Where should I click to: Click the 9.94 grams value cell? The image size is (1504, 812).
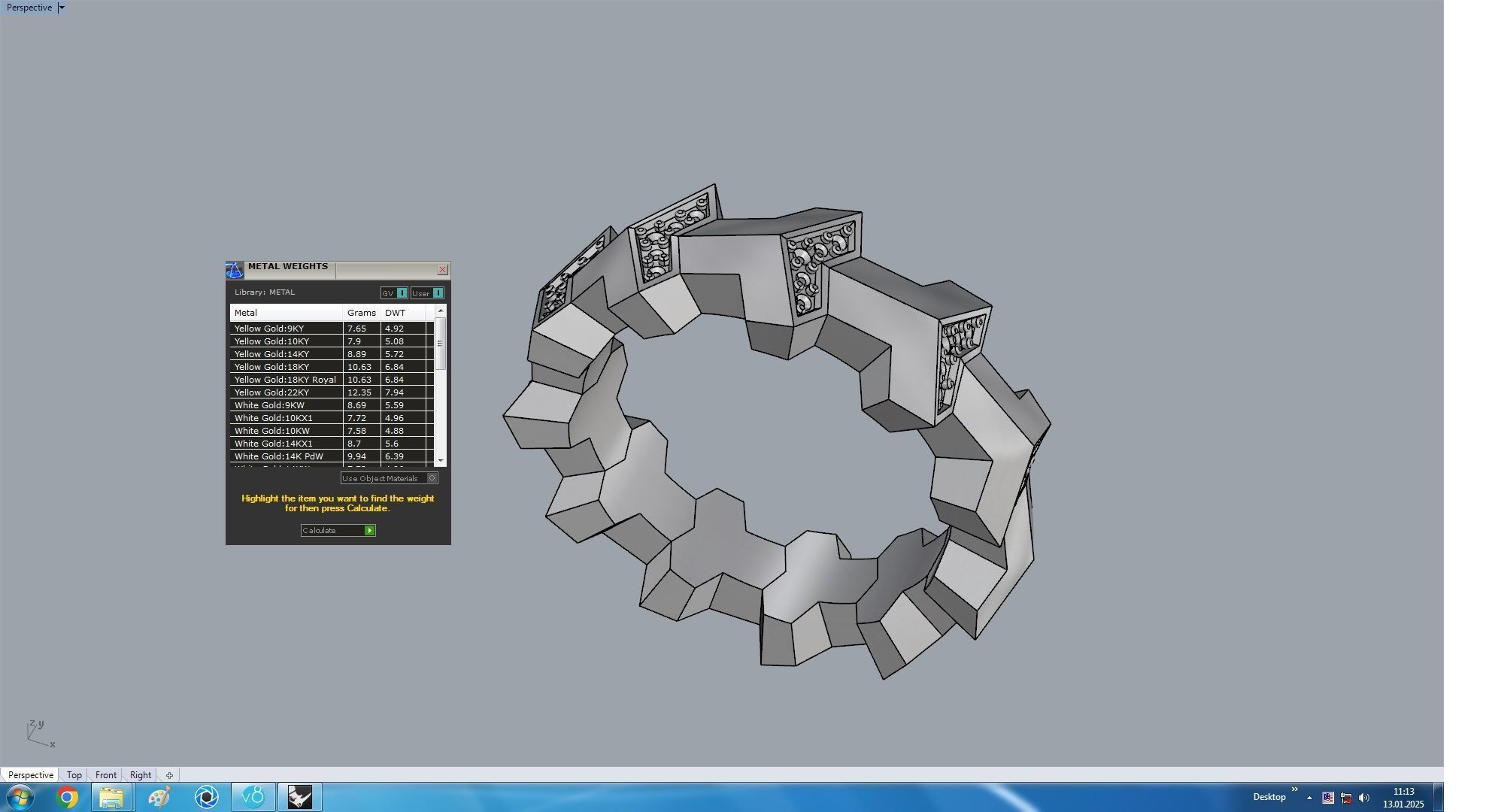tap(362, 456)
